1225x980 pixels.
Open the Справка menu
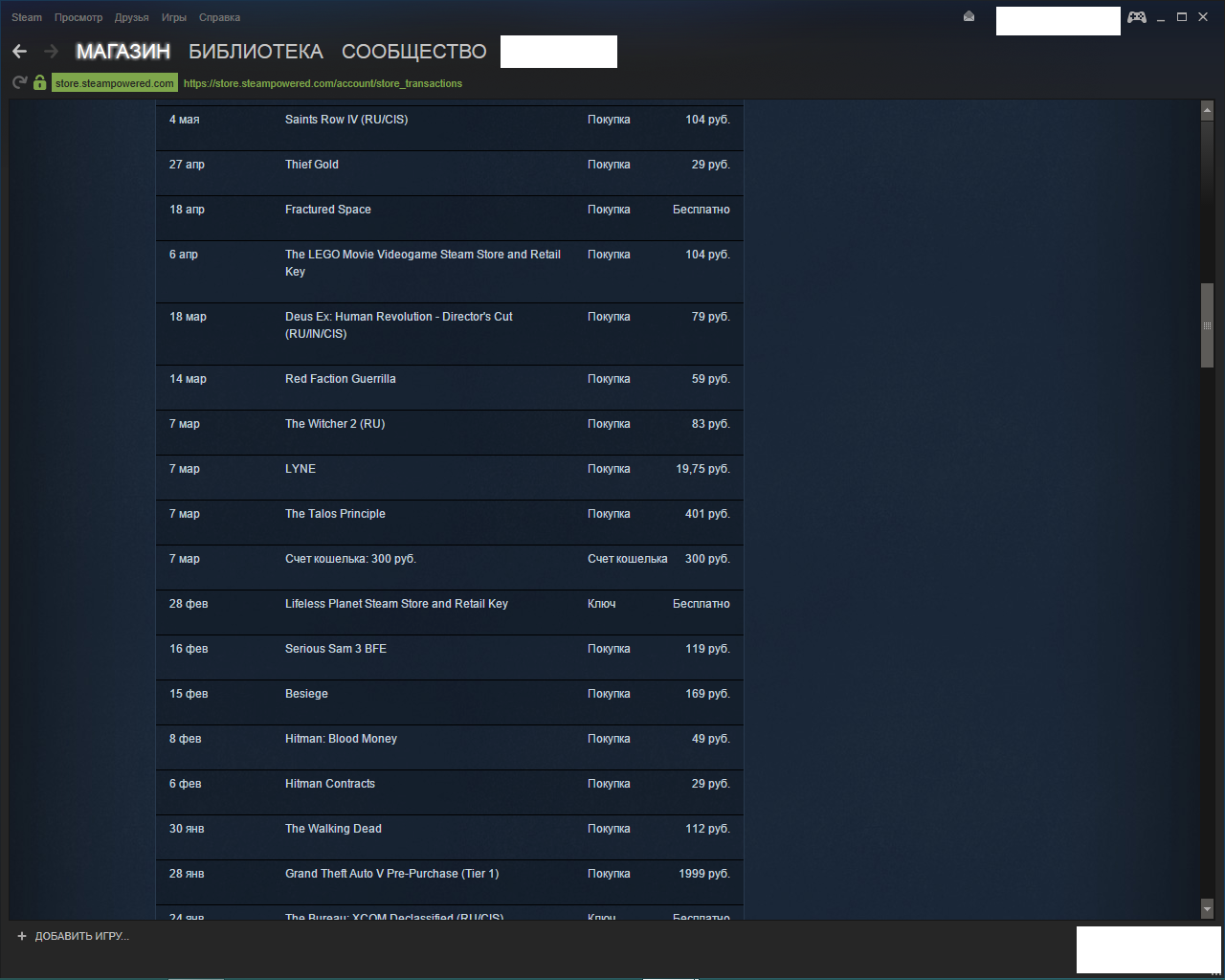pyautogui.click(x=219, y=17)
